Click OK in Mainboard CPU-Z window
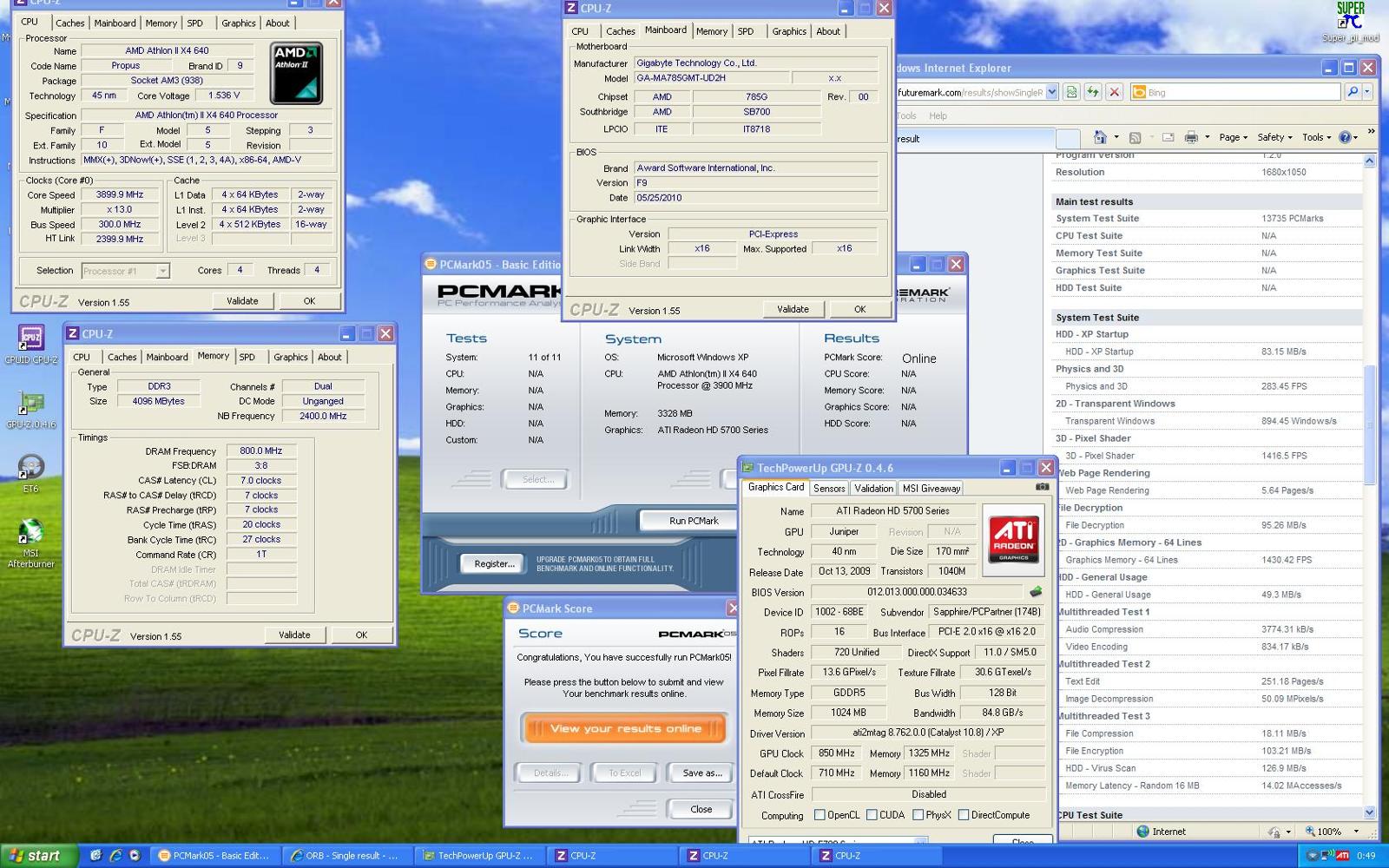1389x868 pixels. click(859, 309)
